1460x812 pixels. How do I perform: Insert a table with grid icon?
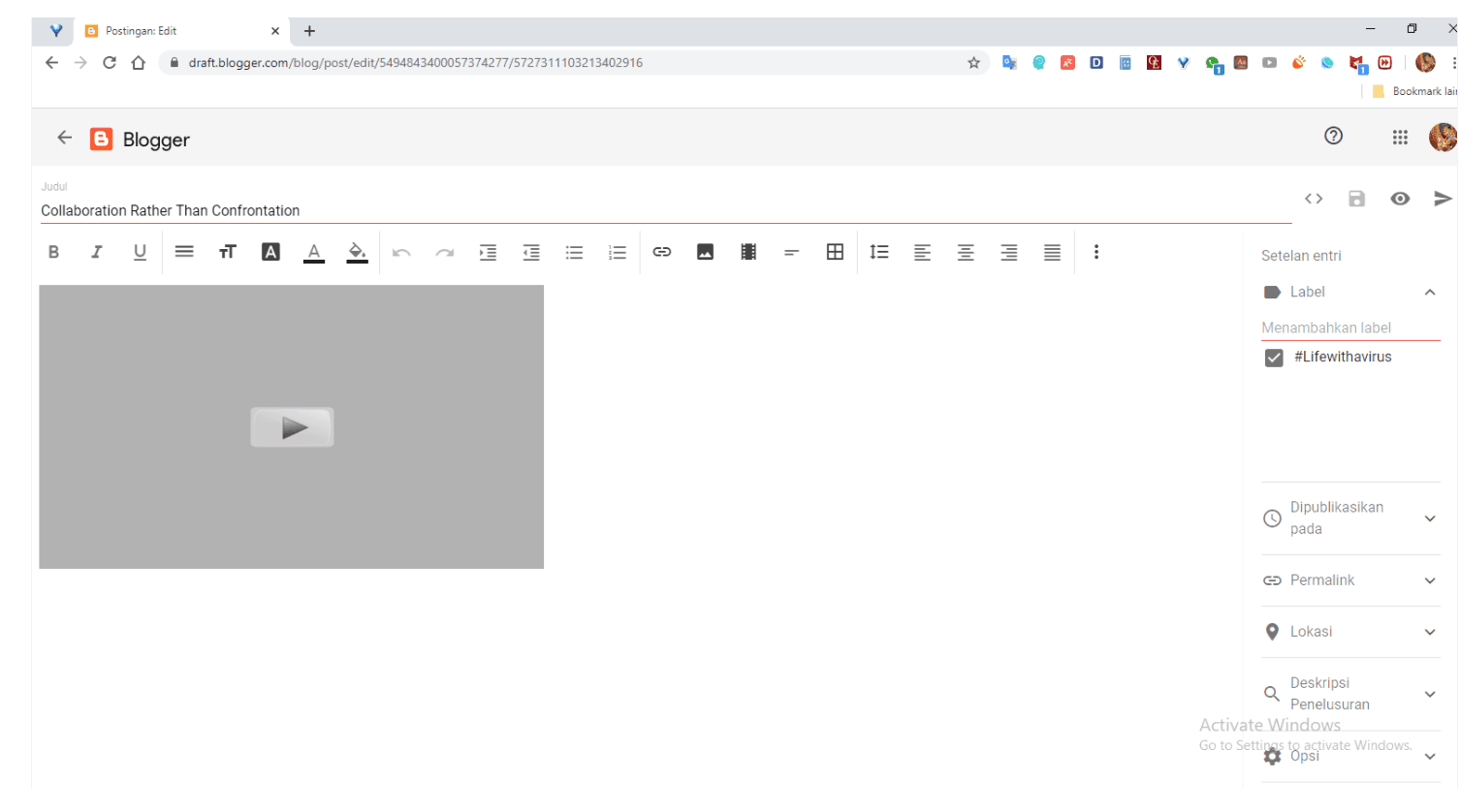[835, 252]
